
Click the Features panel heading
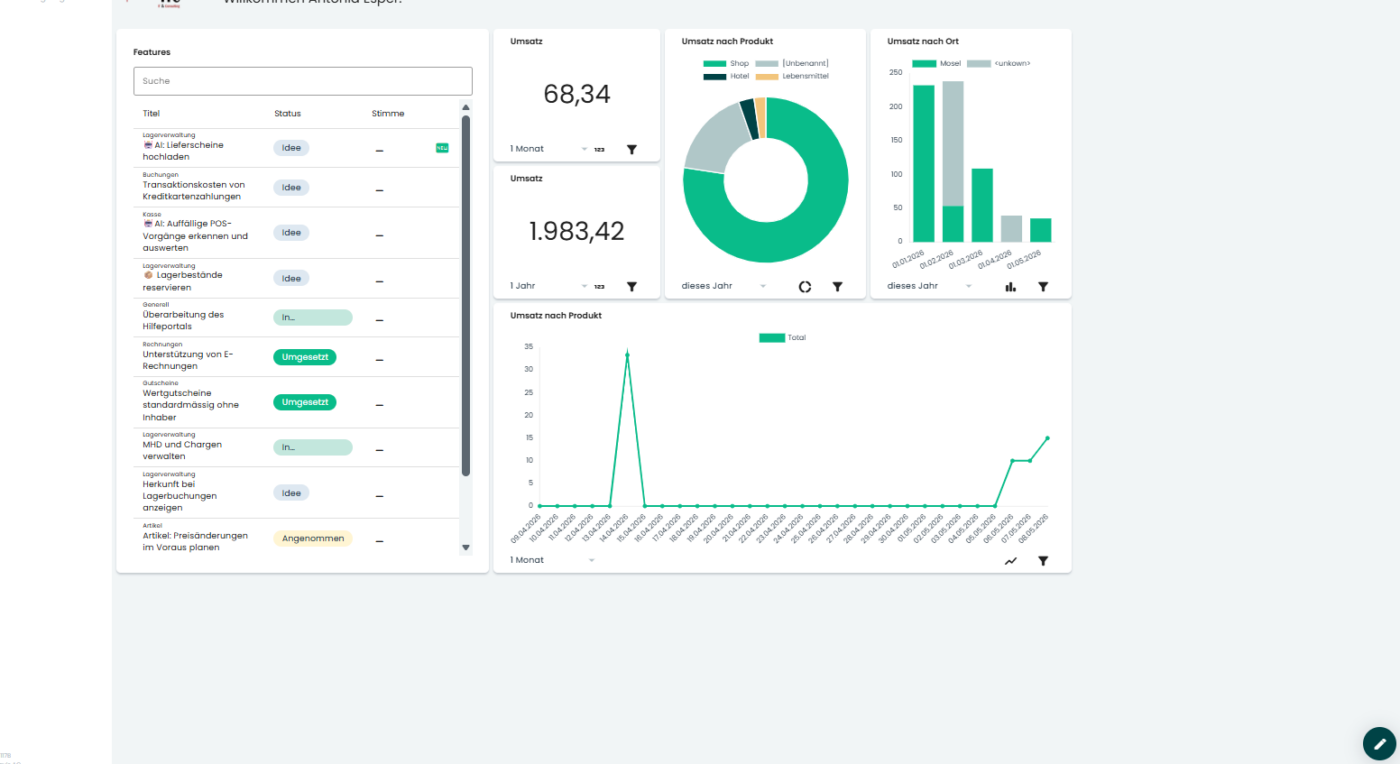tap(152, 52)
